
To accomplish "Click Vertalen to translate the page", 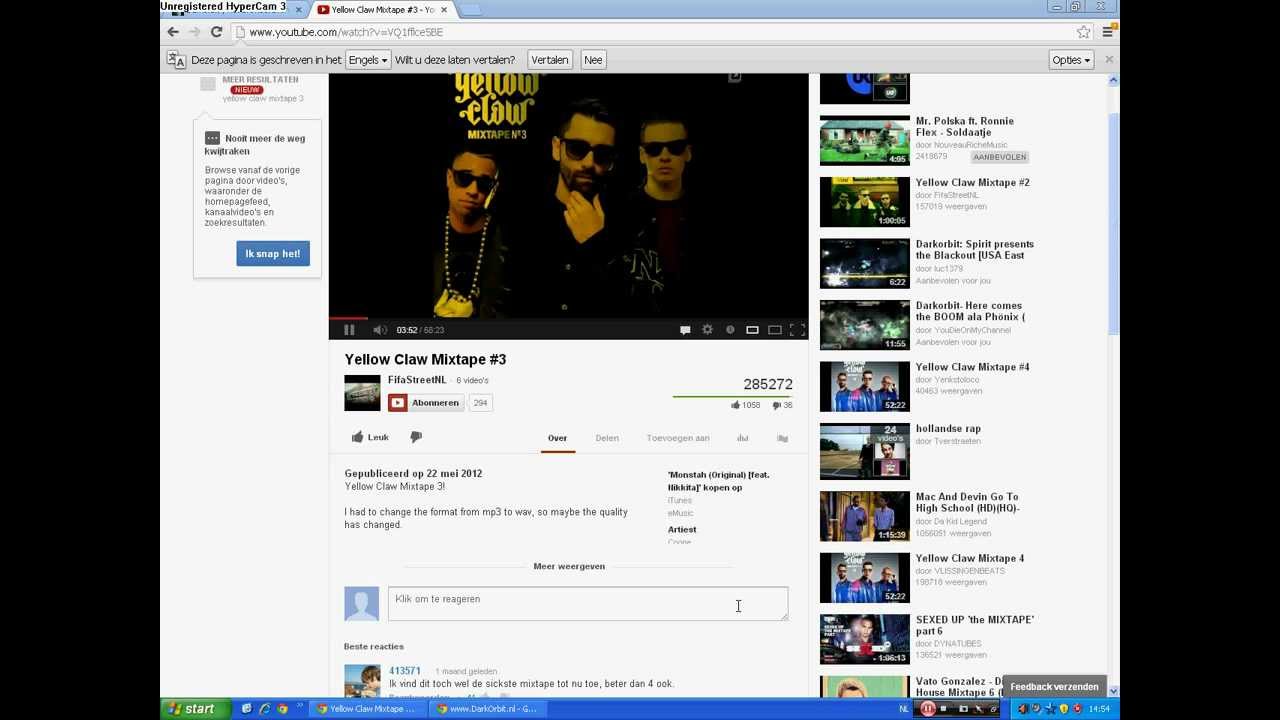I will click(549, 60).
